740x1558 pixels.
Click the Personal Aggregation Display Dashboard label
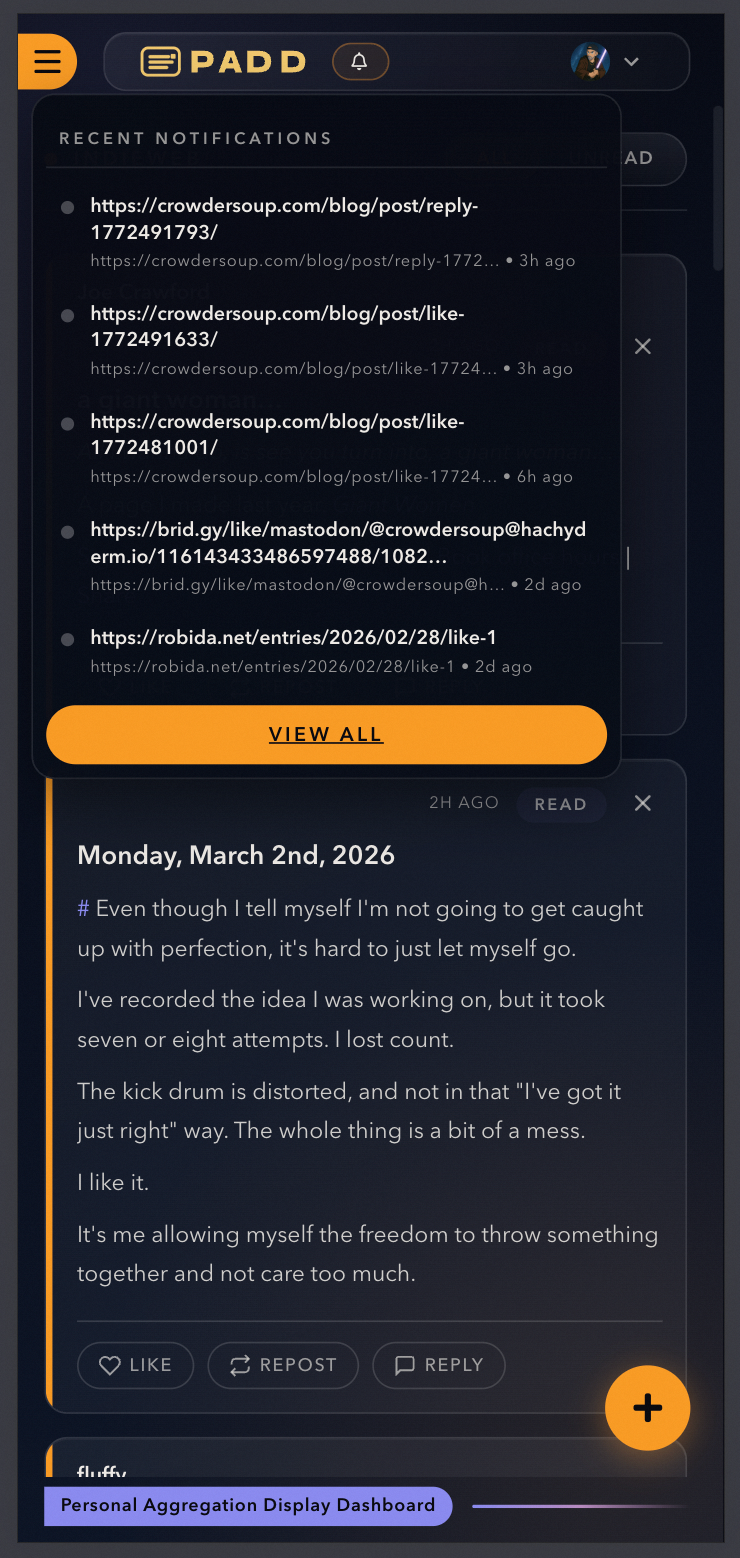pos(248,1505)
